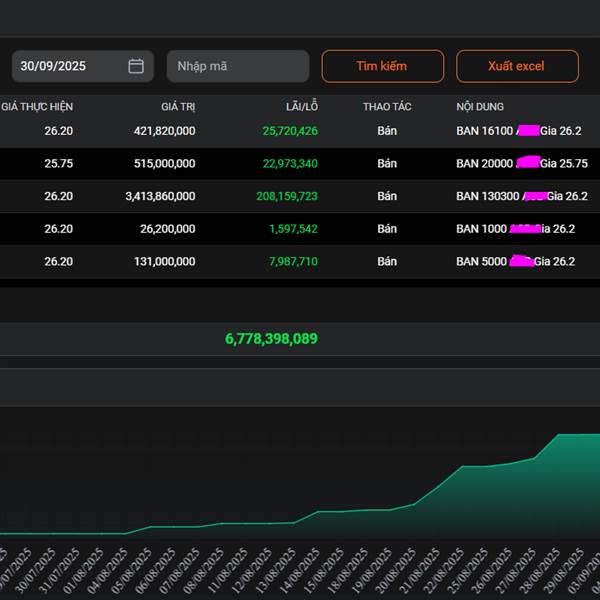Click the Xuất excel button
This screenshot has height=600, width=600.
click(x=517, y=66)
